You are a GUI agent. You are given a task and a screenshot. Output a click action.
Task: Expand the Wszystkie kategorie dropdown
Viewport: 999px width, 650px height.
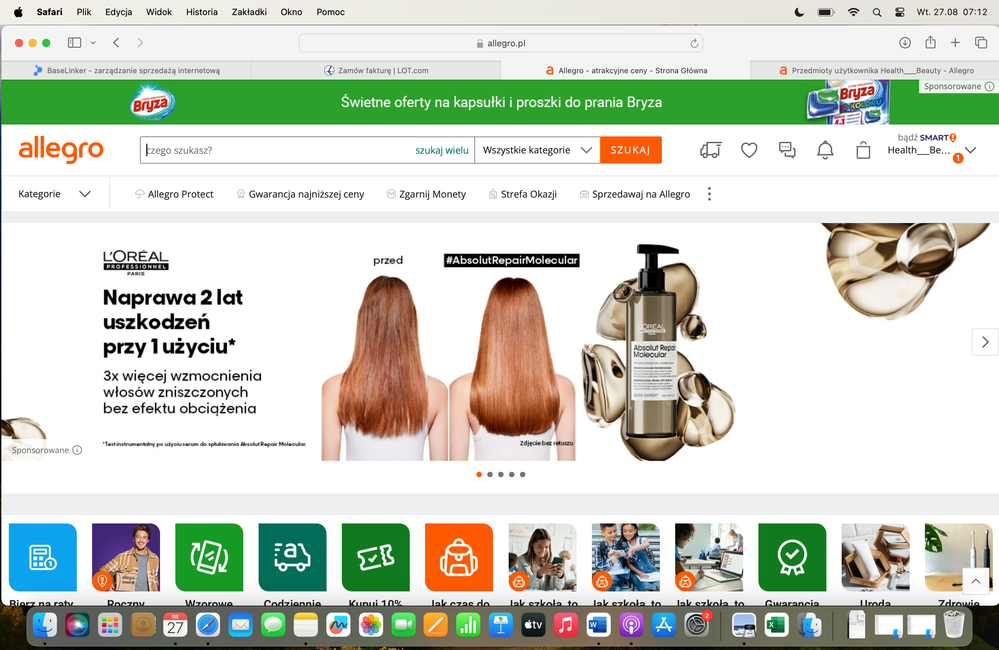tap(537, 150)
